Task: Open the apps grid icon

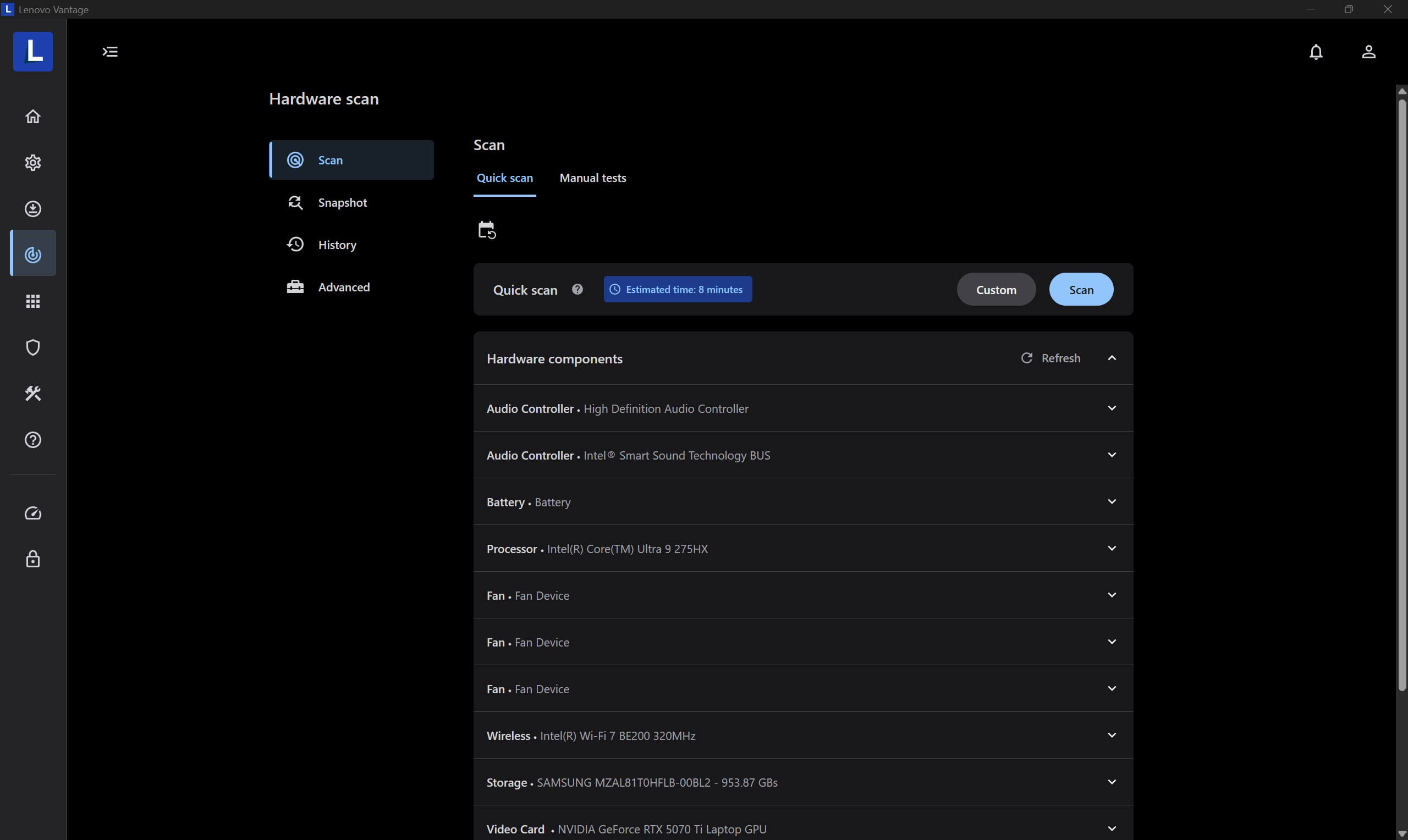Action: [33, 301]
